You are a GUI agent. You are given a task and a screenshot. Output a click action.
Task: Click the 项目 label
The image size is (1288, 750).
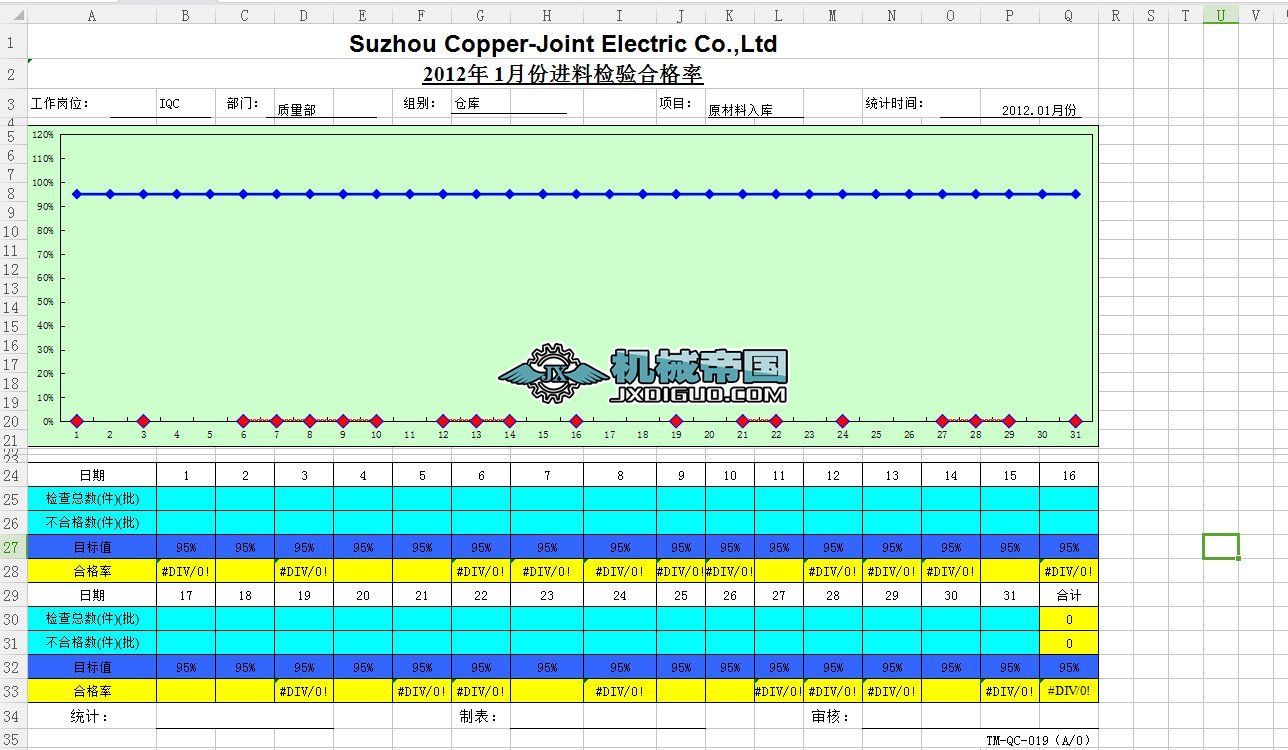click(675, 103)
